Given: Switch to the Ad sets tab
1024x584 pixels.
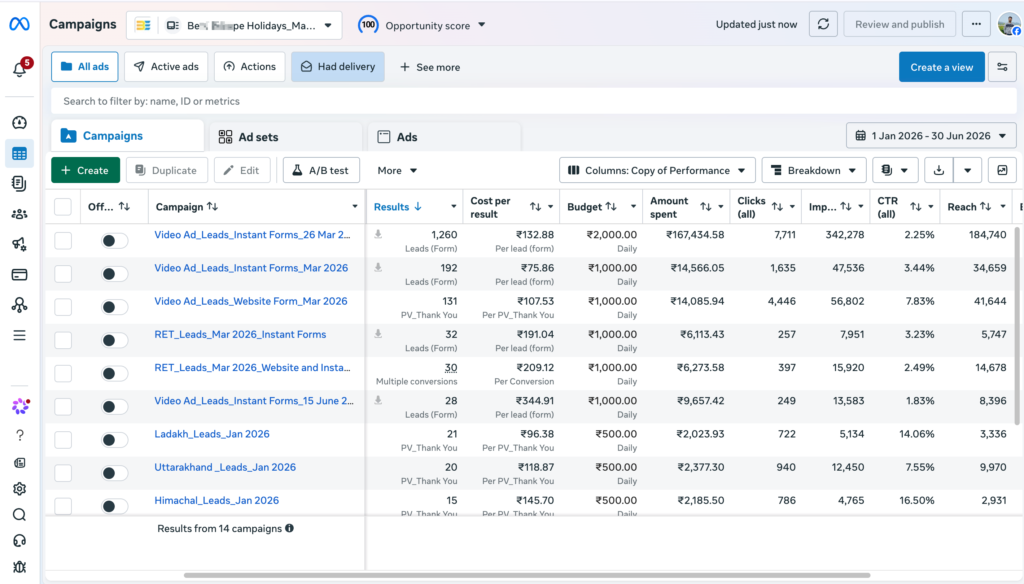Looking at the screenshot, I should (286, 137).
